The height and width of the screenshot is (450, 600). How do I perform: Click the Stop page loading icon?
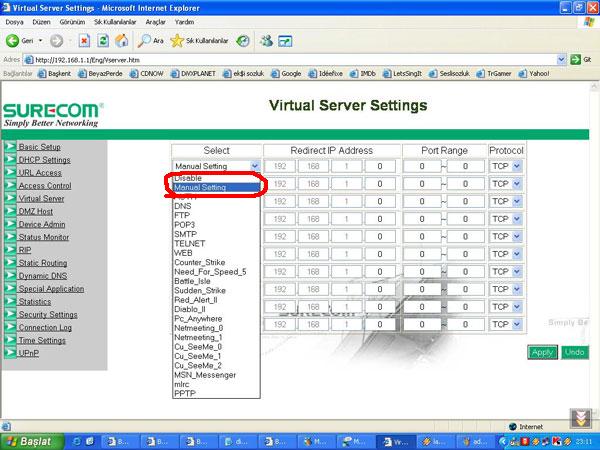[84, 41]
